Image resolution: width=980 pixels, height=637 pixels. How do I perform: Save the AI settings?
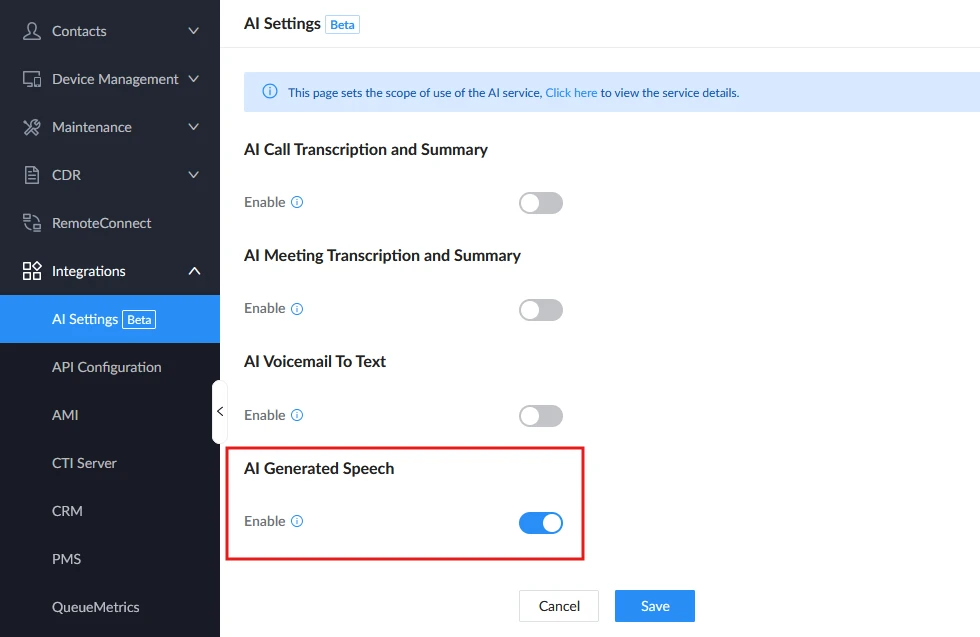[x=654, y=606]
